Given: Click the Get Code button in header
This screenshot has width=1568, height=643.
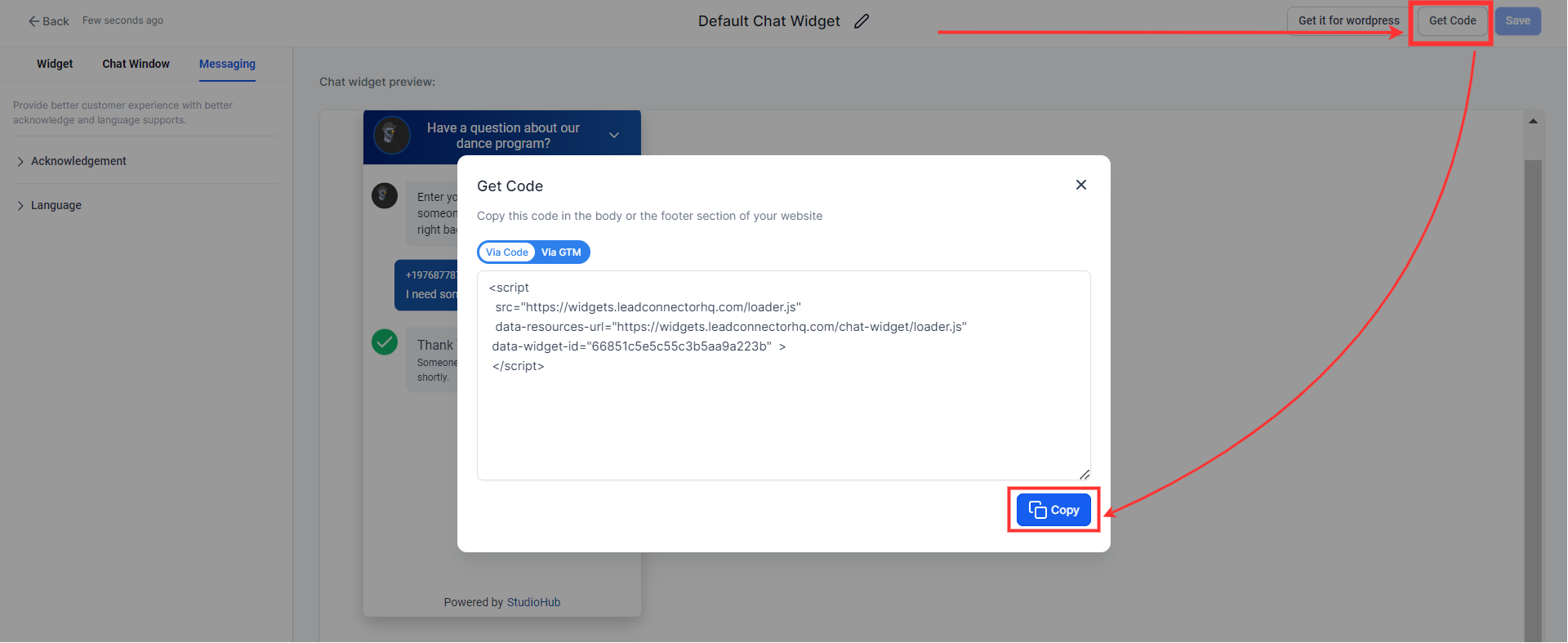Looking at the screenshot, I should 1452,20.
